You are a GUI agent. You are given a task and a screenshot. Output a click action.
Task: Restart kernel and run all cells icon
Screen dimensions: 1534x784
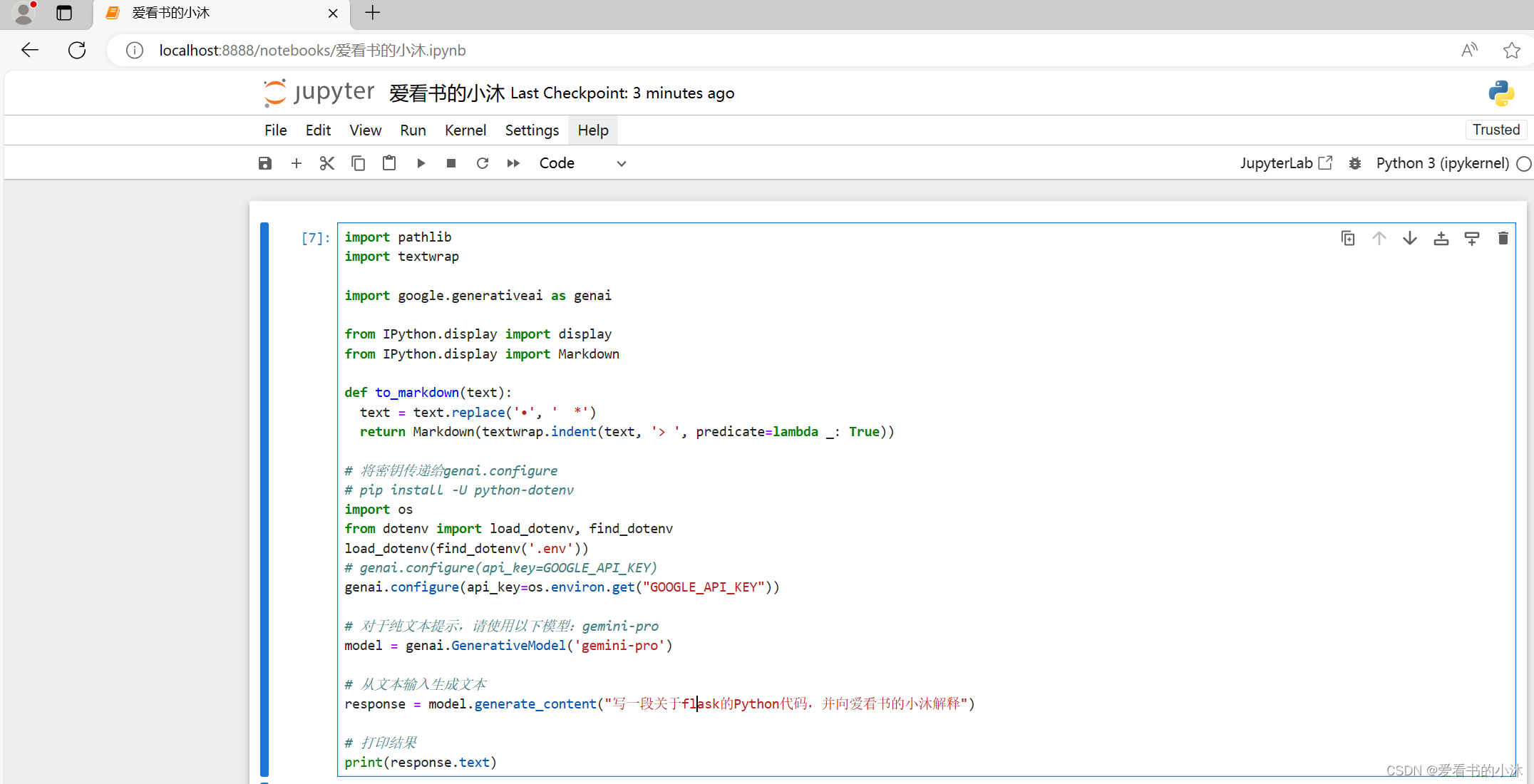pyautogui.click(x=513, y=163)
